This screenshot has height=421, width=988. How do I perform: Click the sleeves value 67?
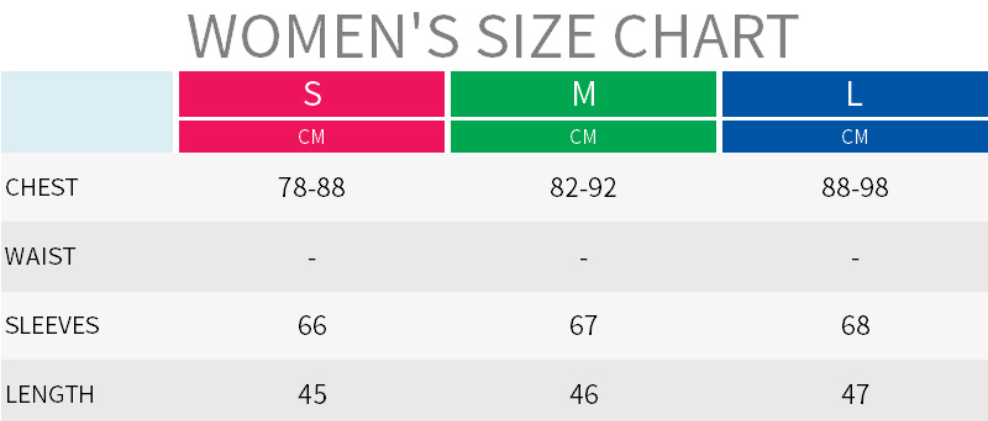point(584,325)
